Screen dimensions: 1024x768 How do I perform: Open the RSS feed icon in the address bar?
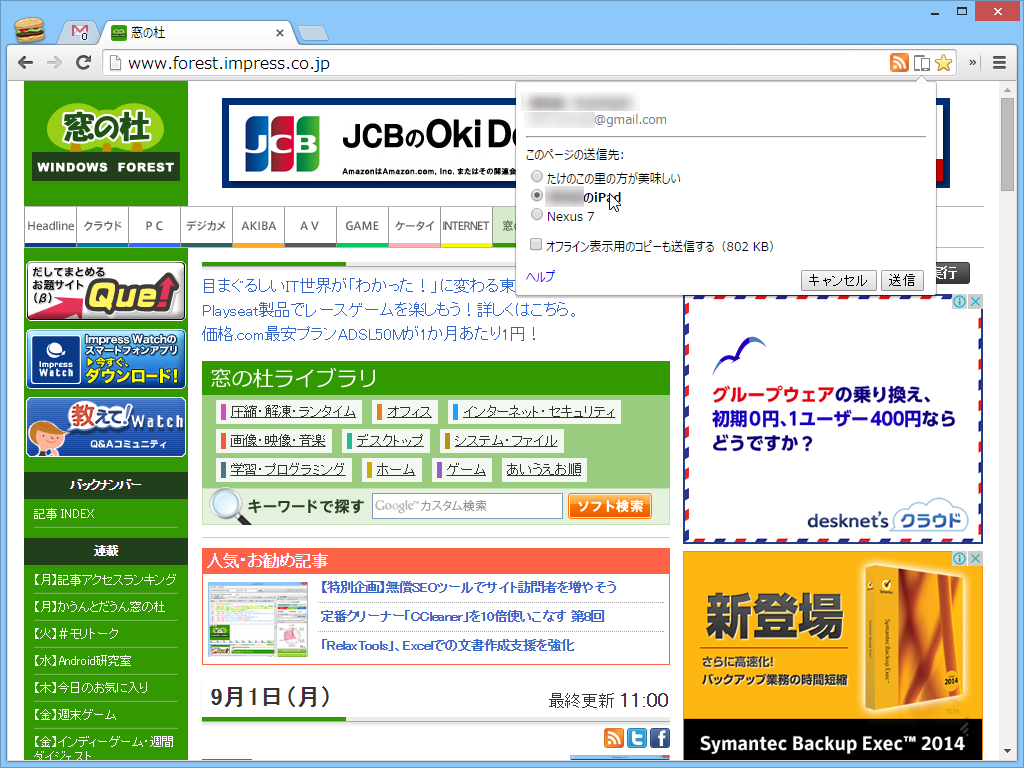click(x=899, y=62)
